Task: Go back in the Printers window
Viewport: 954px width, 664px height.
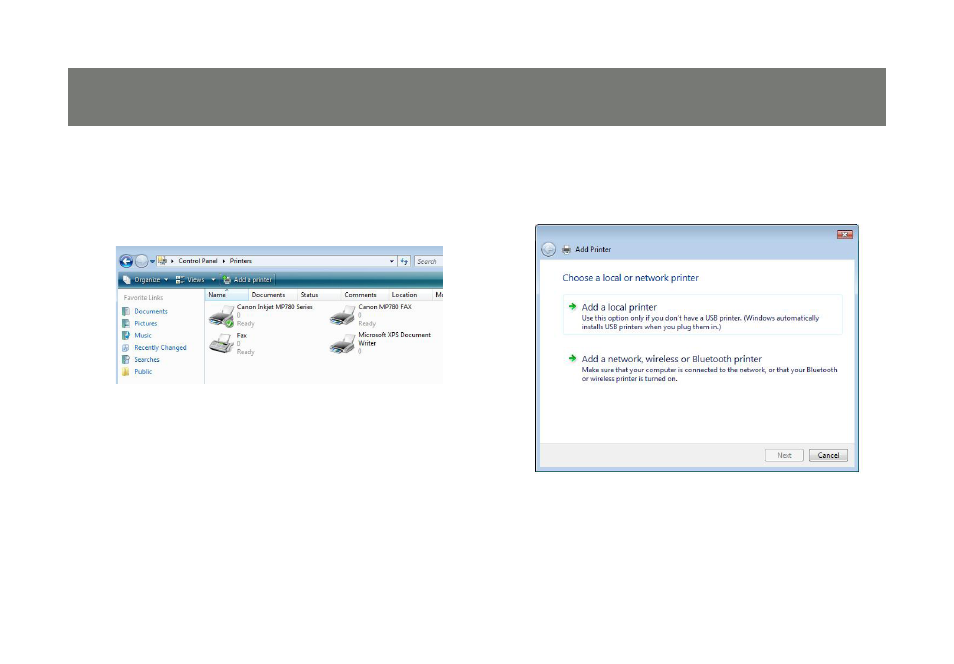Action: tap(126, 261)
